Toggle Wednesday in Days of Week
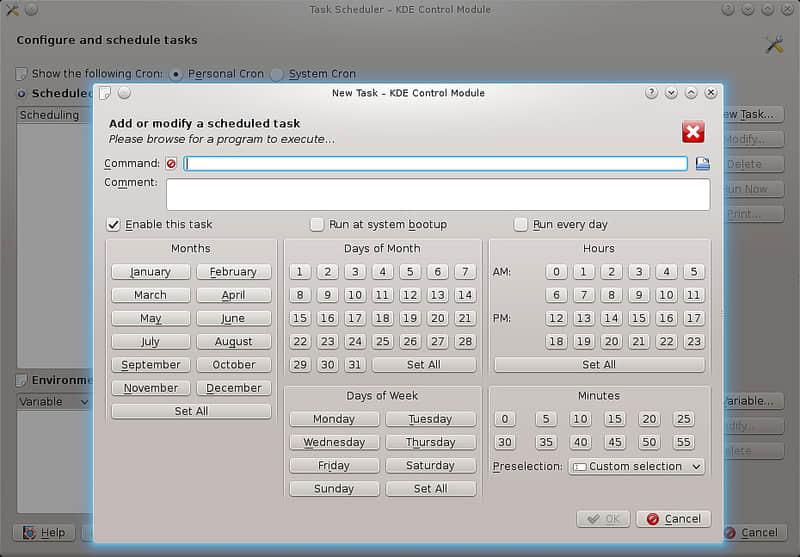The image size is (800, 557). click(334, 442)
